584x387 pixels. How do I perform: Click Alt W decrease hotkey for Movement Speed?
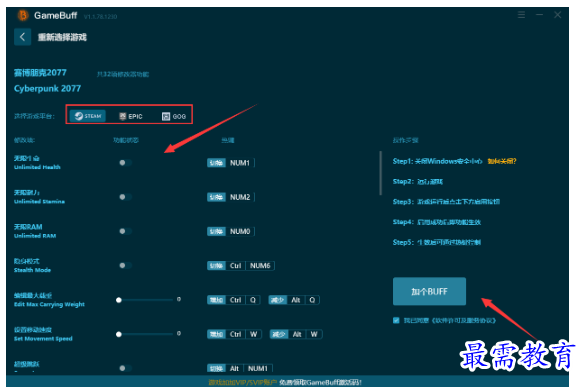[x=296, y=334]
